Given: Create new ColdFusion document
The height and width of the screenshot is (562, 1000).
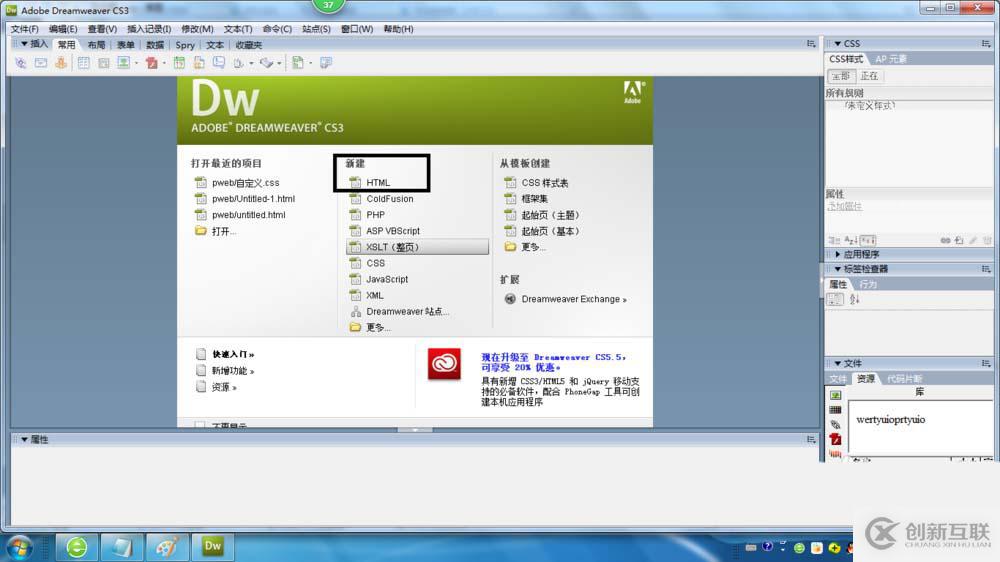Looking at the screenshot, I should pos(389,198).
